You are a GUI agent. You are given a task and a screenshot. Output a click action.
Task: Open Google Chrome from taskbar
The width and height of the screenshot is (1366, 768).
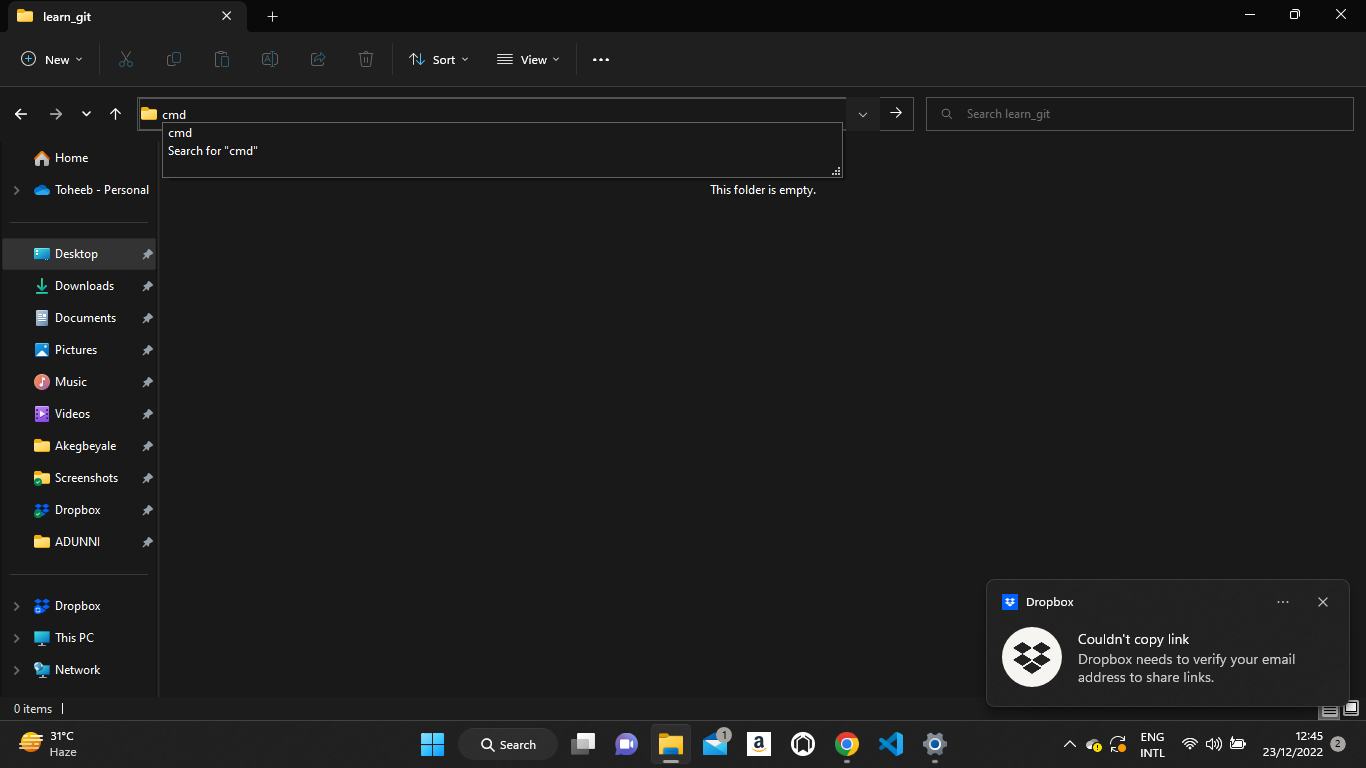pos(847,744)
